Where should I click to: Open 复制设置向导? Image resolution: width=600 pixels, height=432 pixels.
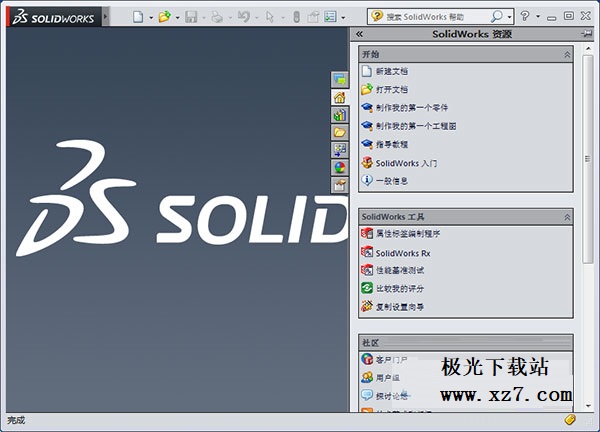[x=400, y=307]
